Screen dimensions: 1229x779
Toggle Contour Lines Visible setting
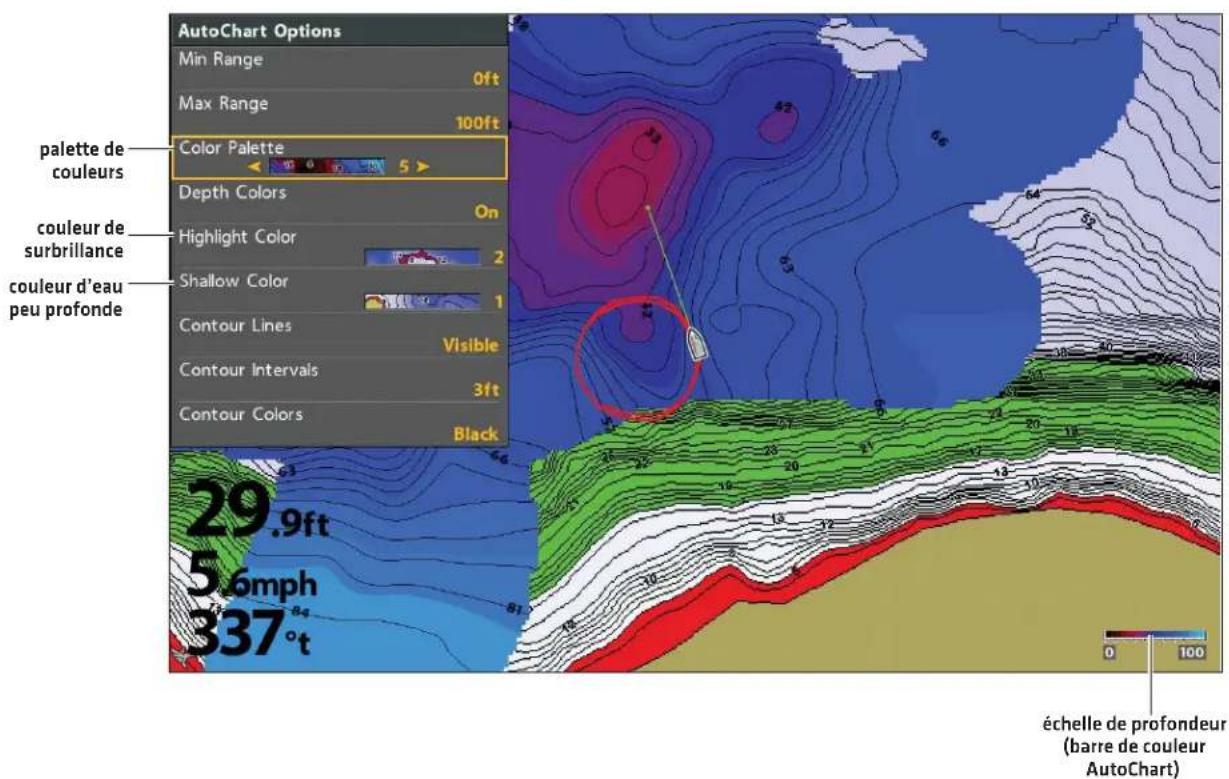coord(339,335)
